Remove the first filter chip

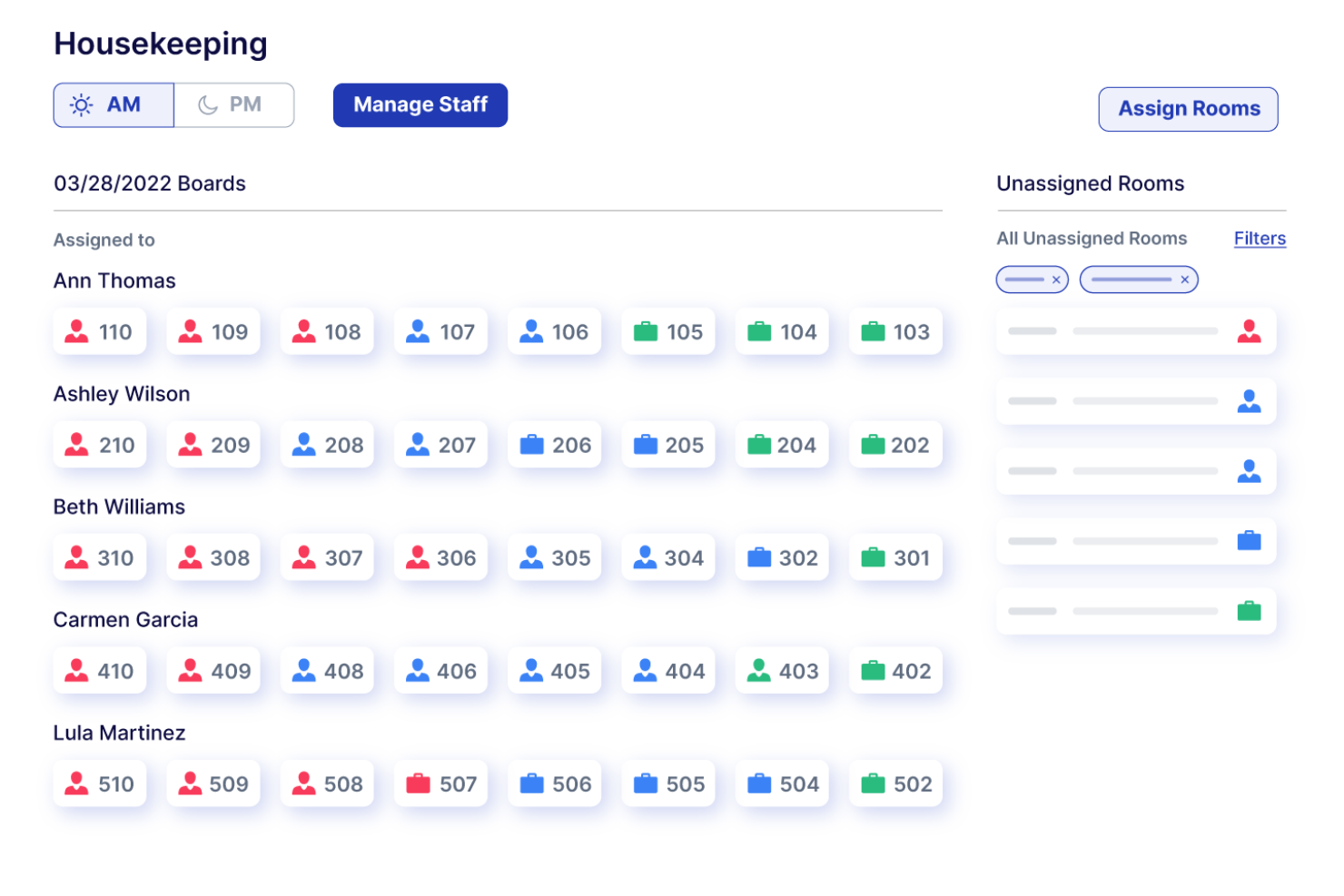[1056, 280]
